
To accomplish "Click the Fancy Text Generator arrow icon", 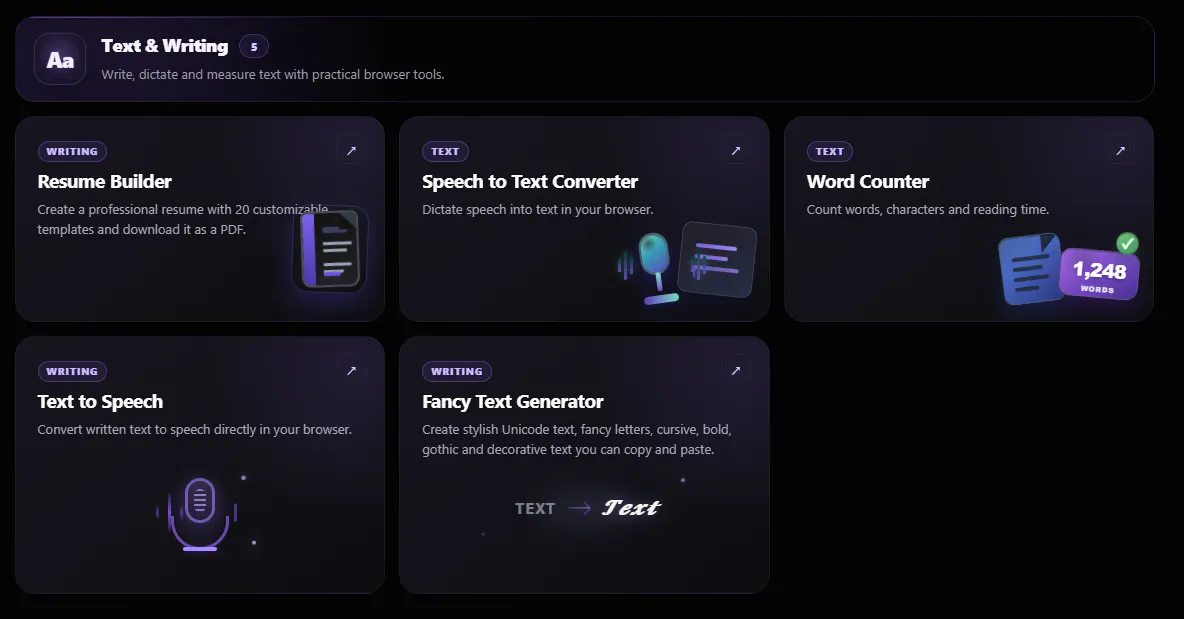I will pyautogui.click(x=735, y=371).
